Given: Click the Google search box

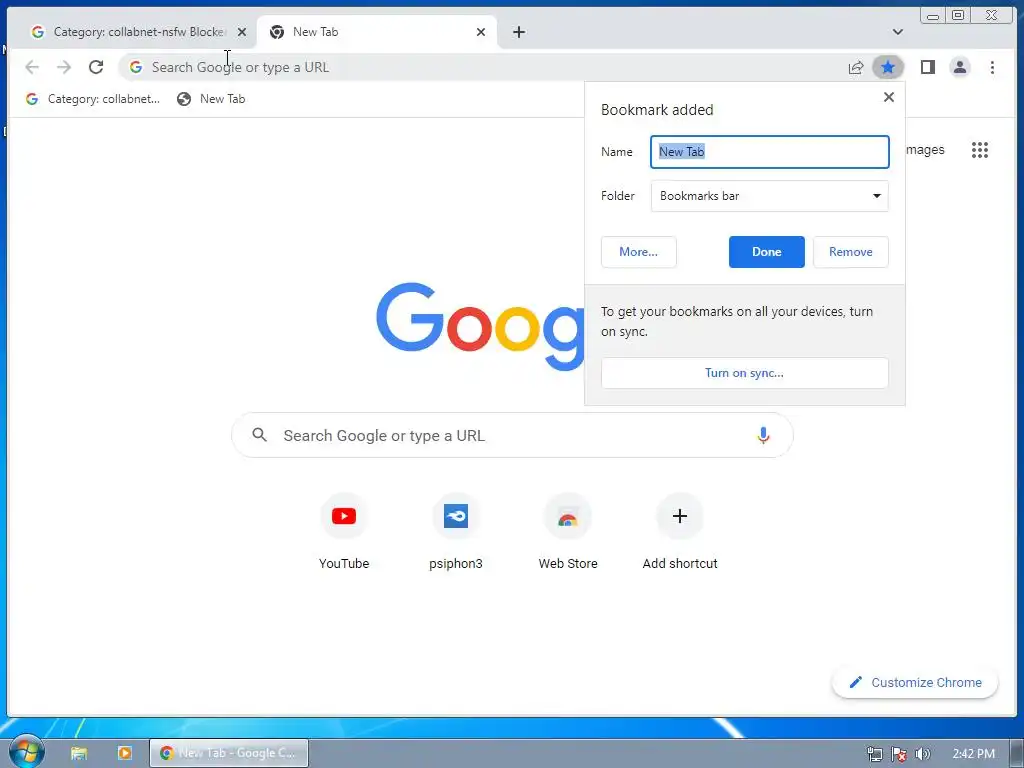Looking at the screenshot, I should click(x=512, y=435).
